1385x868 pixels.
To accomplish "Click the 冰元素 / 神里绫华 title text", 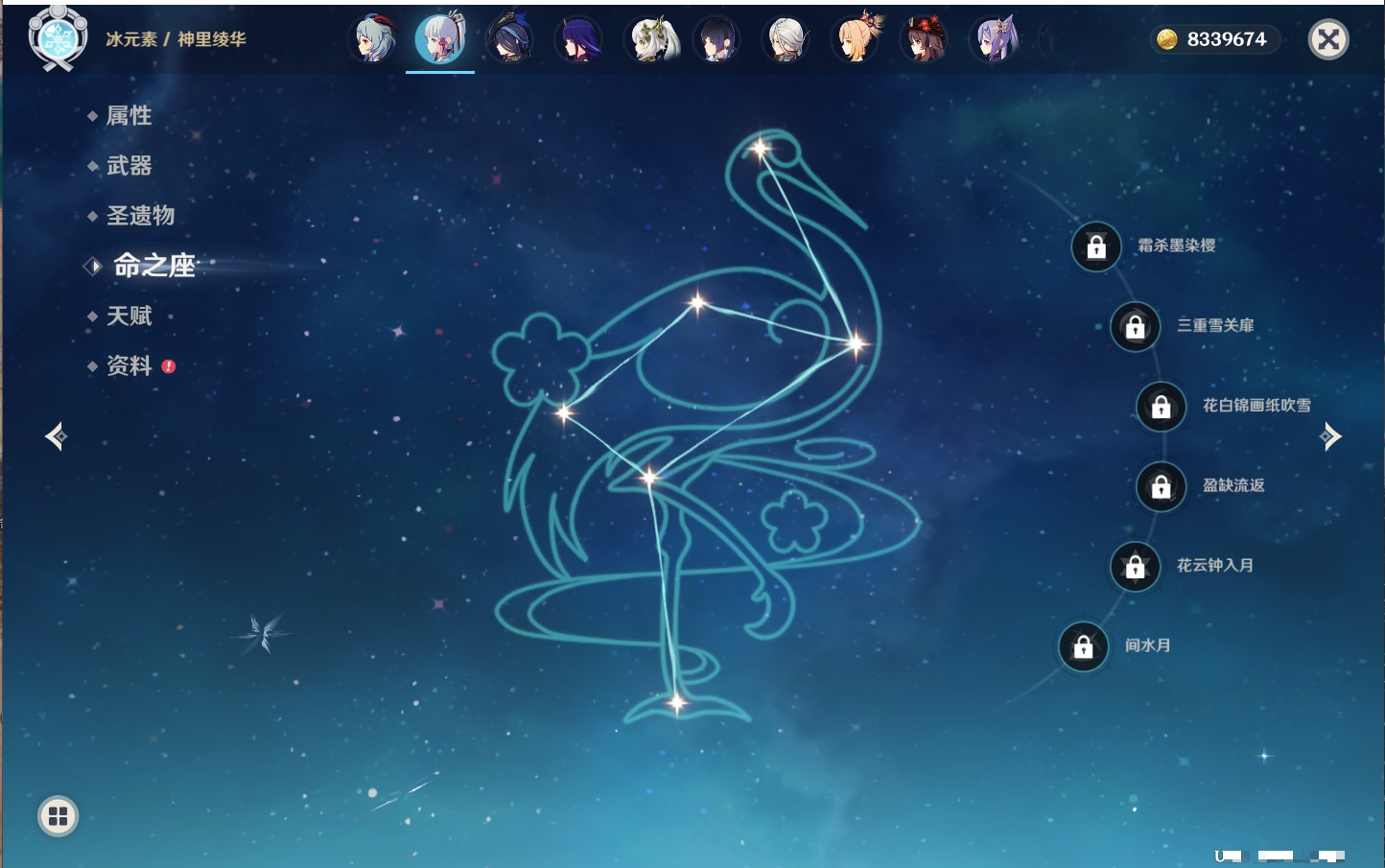I will [176, 39].
